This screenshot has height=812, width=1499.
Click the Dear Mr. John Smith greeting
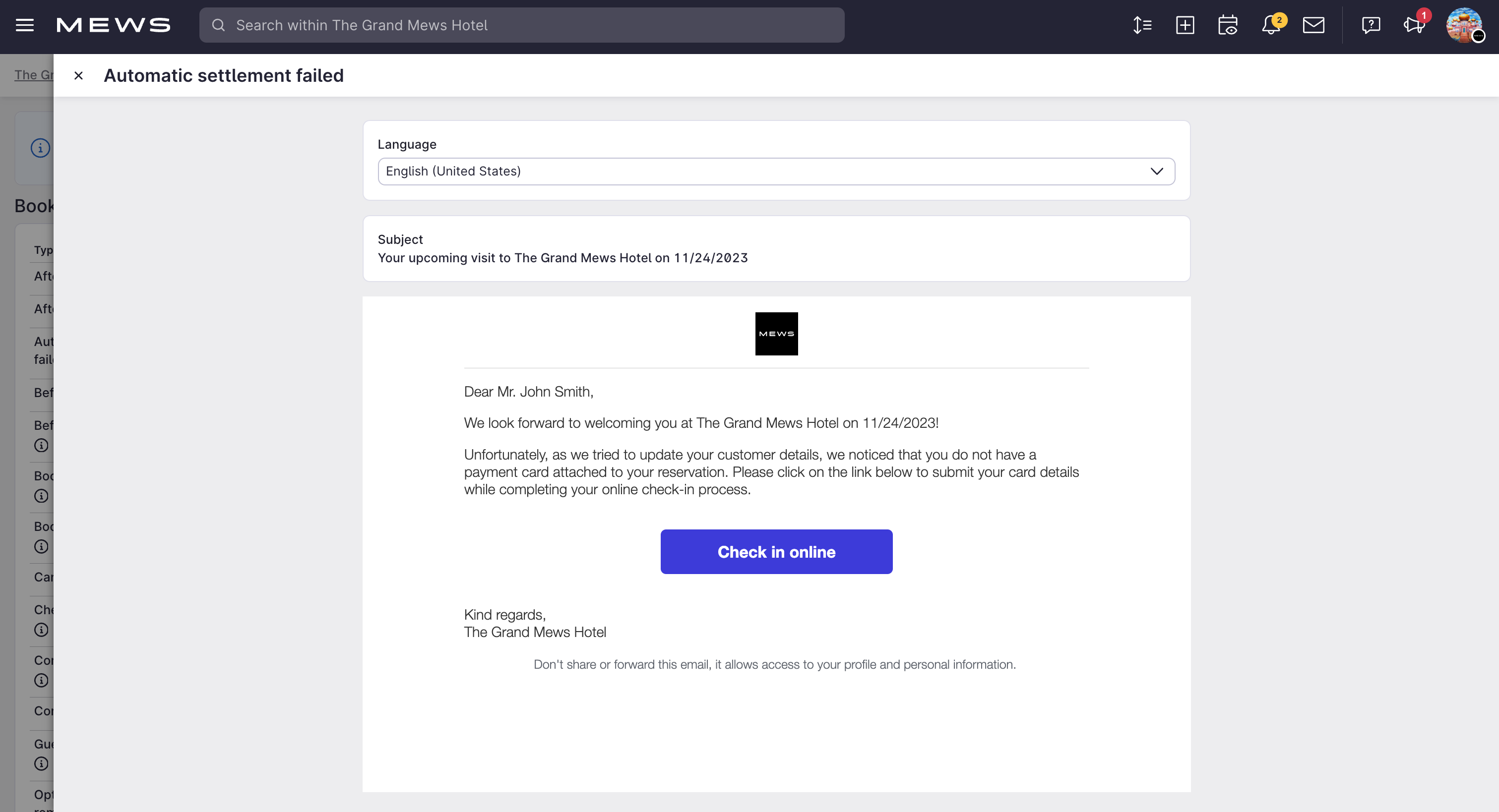tap(528, 392)
